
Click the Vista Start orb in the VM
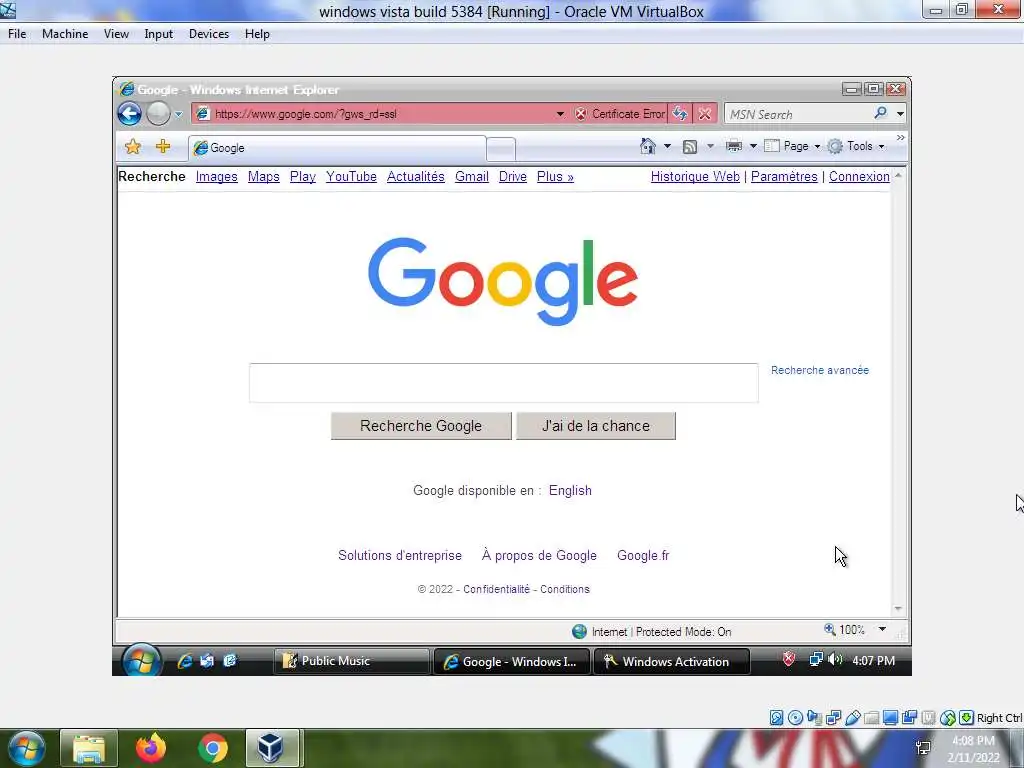click(x=141, y=661)
